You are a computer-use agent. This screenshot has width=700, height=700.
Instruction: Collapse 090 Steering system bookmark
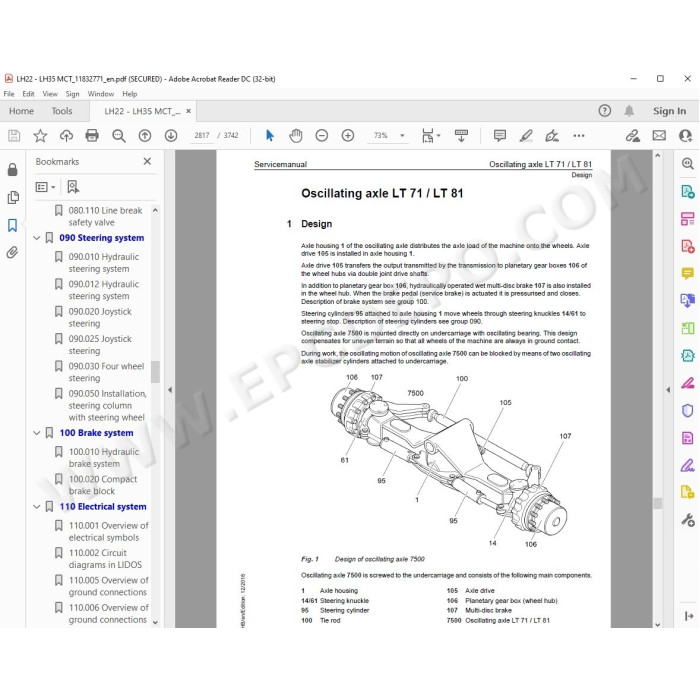coord(37,238)
